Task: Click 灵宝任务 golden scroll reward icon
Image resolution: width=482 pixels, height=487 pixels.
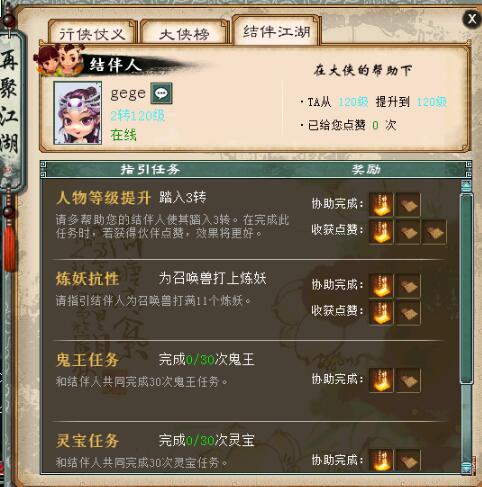Action: (381, 460)
